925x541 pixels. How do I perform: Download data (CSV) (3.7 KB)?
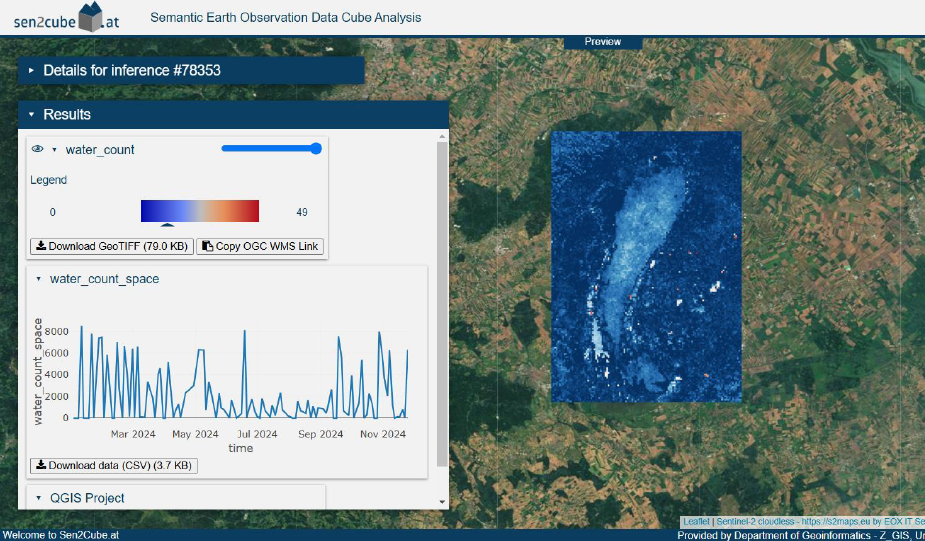(x=115, y=465)
